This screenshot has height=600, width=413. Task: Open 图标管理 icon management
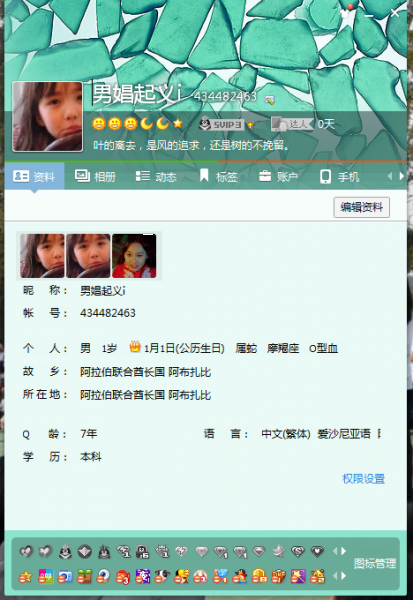point(375,563)
